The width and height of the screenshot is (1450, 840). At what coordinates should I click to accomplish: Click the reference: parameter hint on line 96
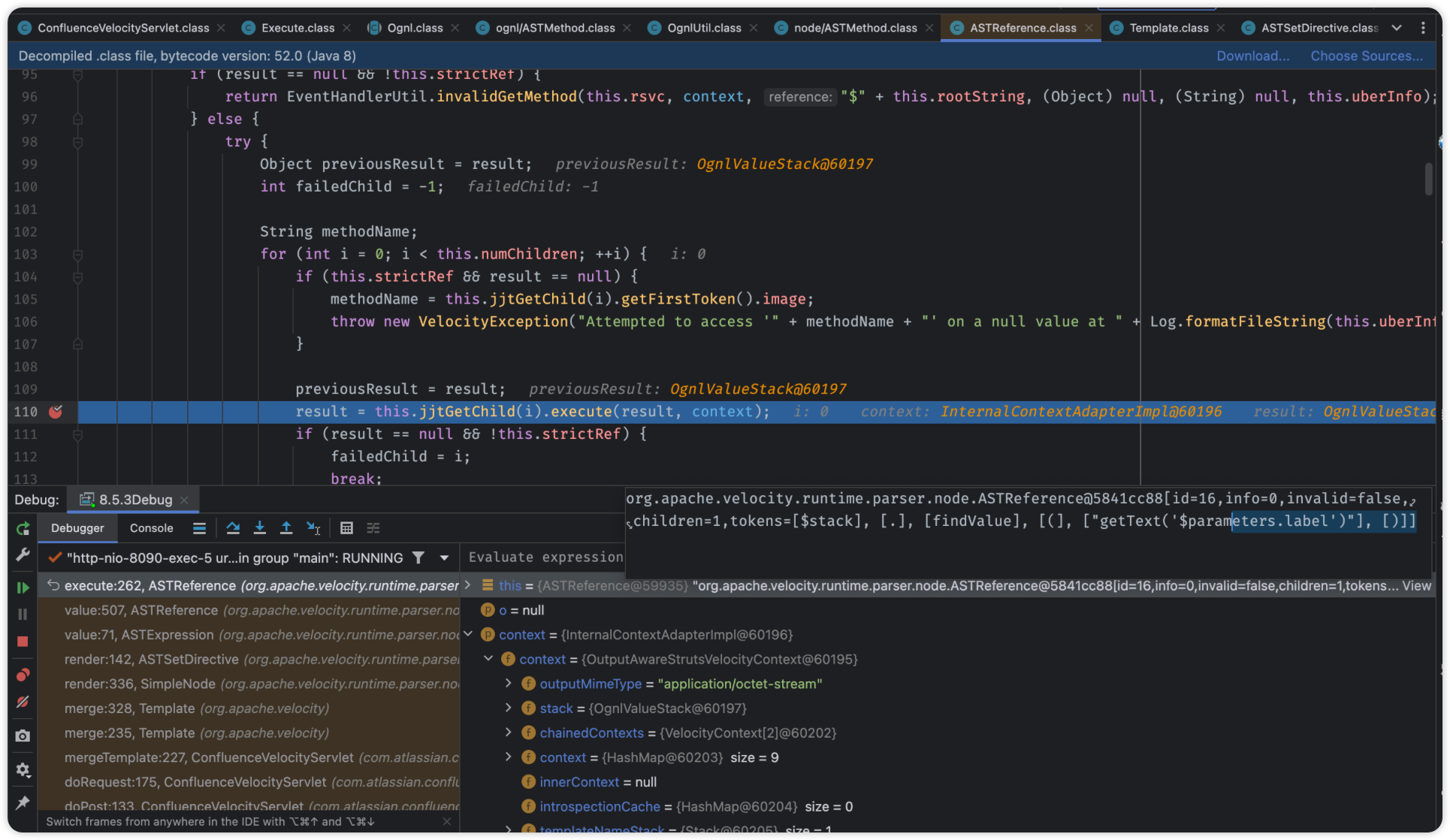click(800, 97)
